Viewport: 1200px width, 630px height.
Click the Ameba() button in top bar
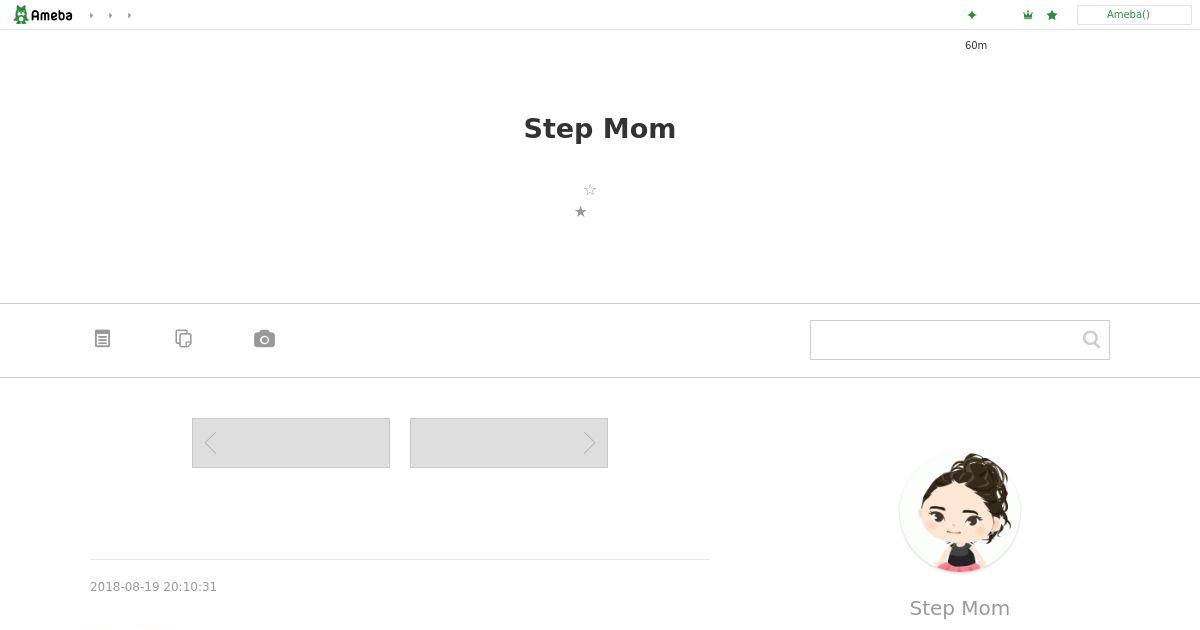click(x=1134, y=15)
